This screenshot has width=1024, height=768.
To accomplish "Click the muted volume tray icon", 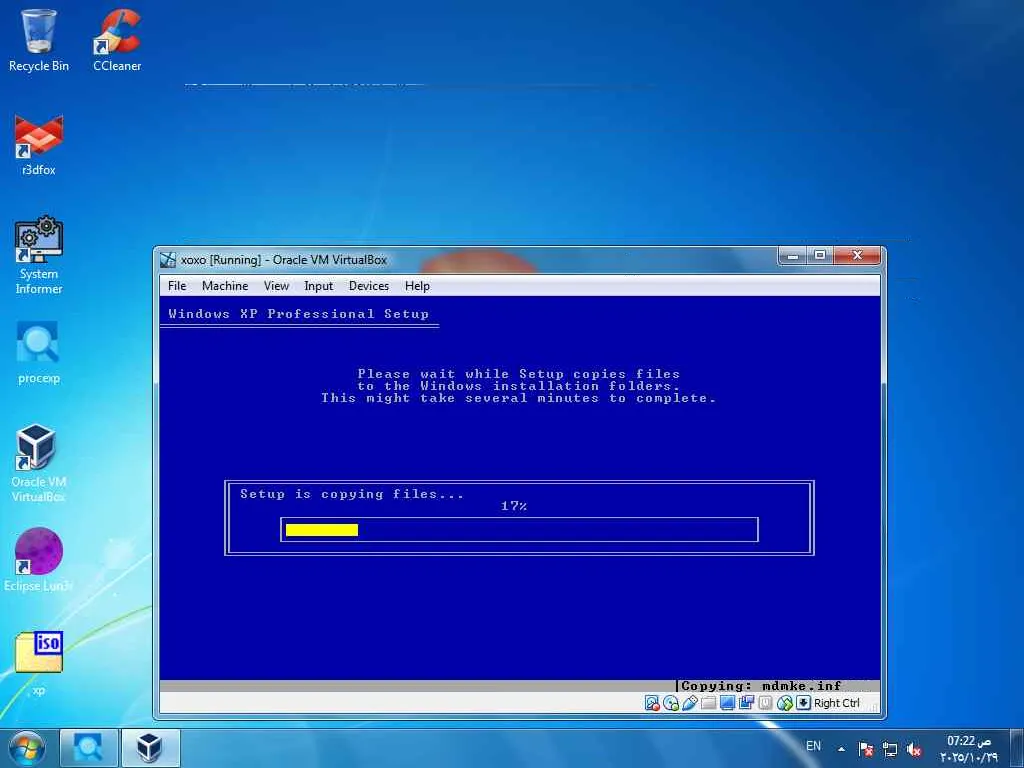I will pos(914,749).
